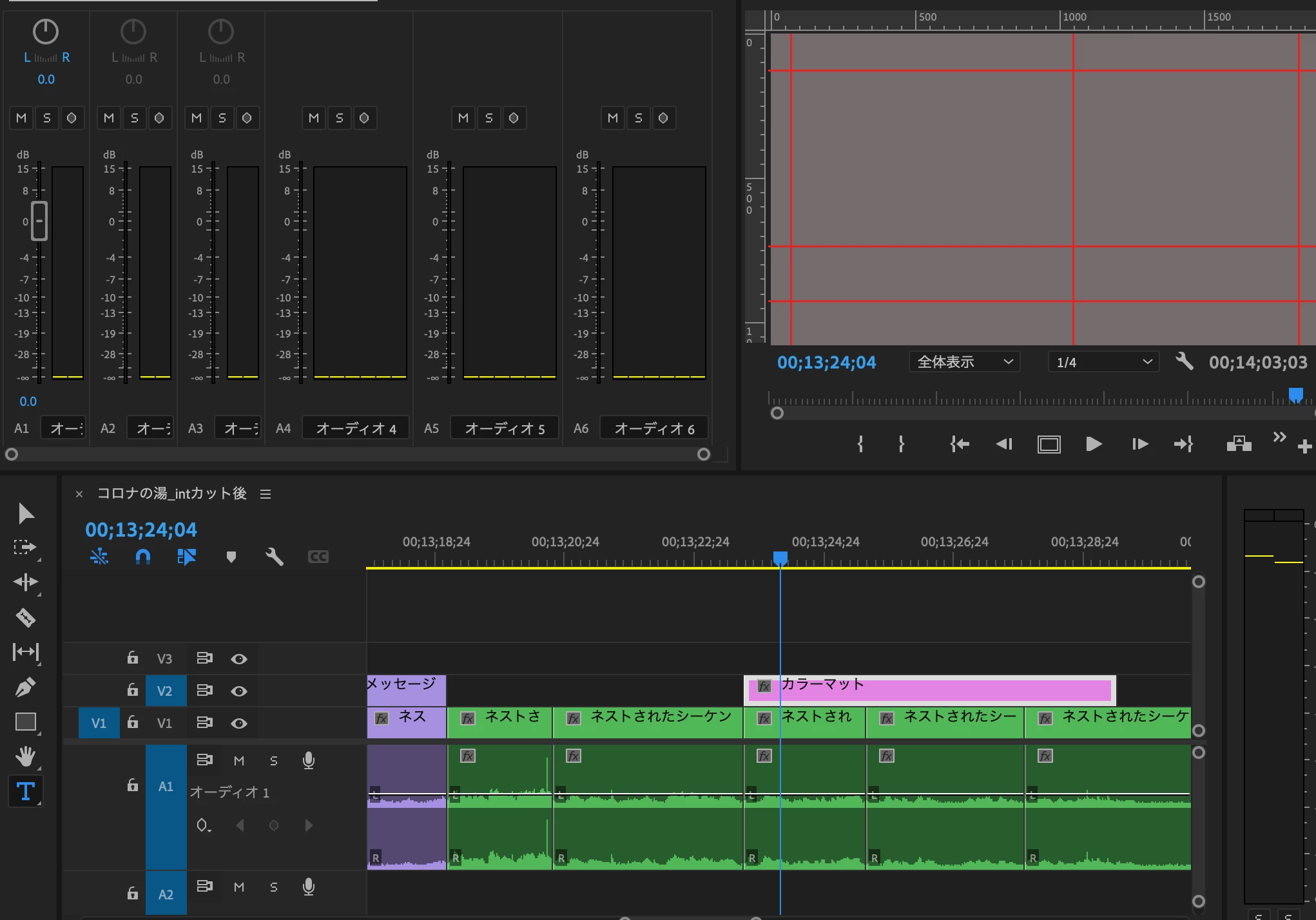This screenshot has height=920, width=1316.
Task: Open the 全体表示 zoom level dropdown
Action: (x=964, y=362)
